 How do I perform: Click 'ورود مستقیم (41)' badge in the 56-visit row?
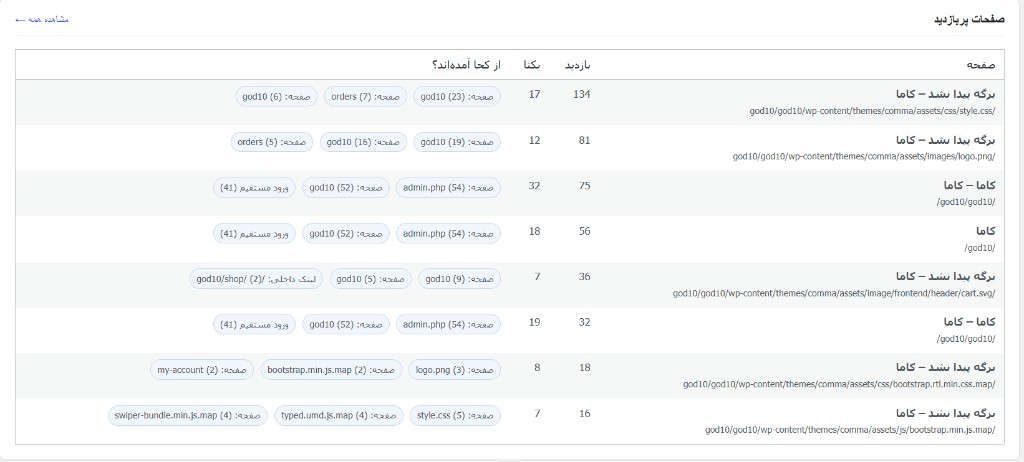[x=254, y=233]
